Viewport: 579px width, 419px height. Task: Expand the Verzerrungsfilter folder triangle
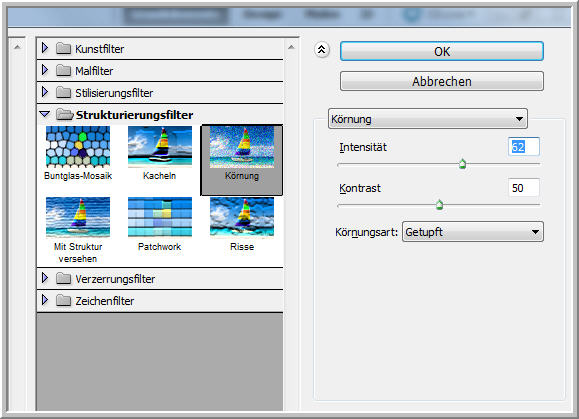[x=45, y=278]
